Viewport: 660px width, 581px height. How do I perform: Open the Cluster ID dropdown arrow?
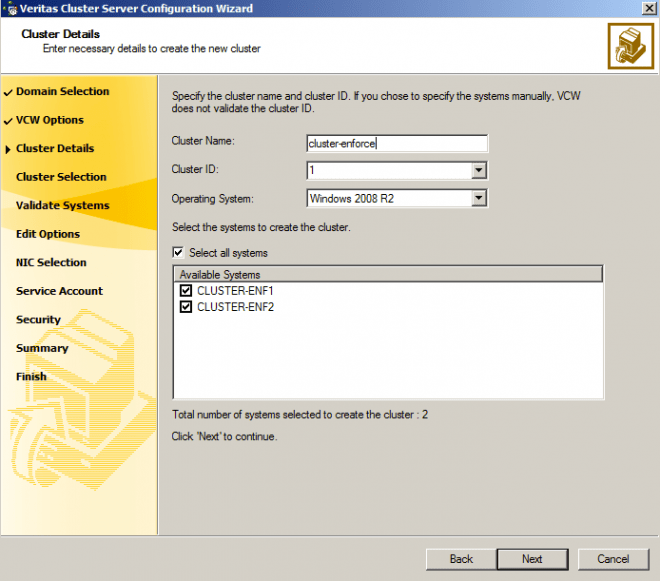(x=479, y=171)
